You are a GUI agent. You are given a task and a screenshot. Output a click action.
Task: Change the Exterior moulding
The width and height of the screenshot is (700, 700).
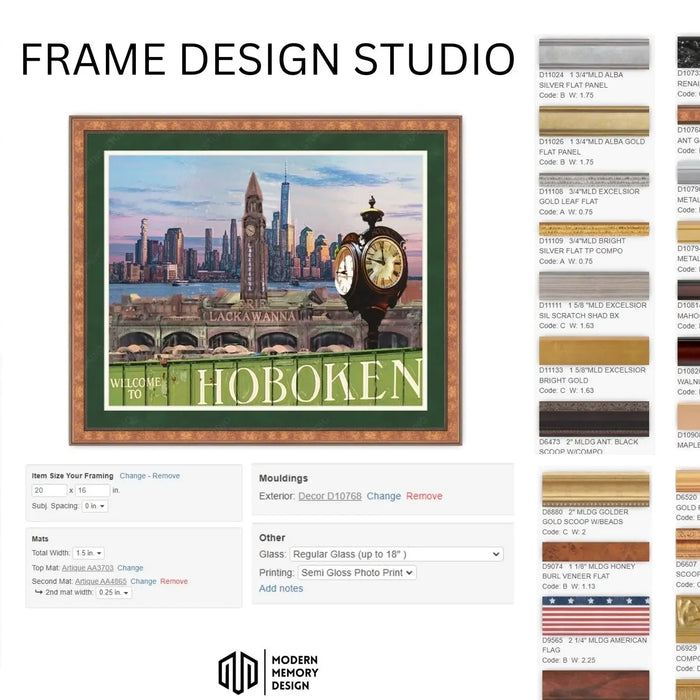[384, 496]
